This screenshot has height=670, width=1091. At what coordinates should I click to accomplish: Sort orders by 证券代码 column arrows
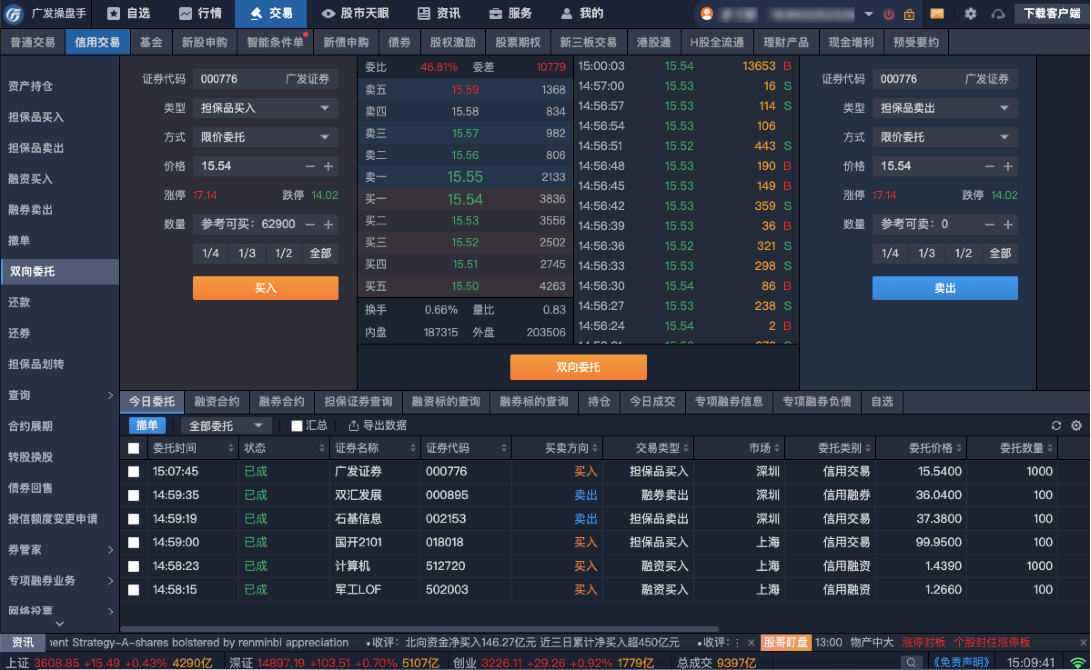[503, 449]
